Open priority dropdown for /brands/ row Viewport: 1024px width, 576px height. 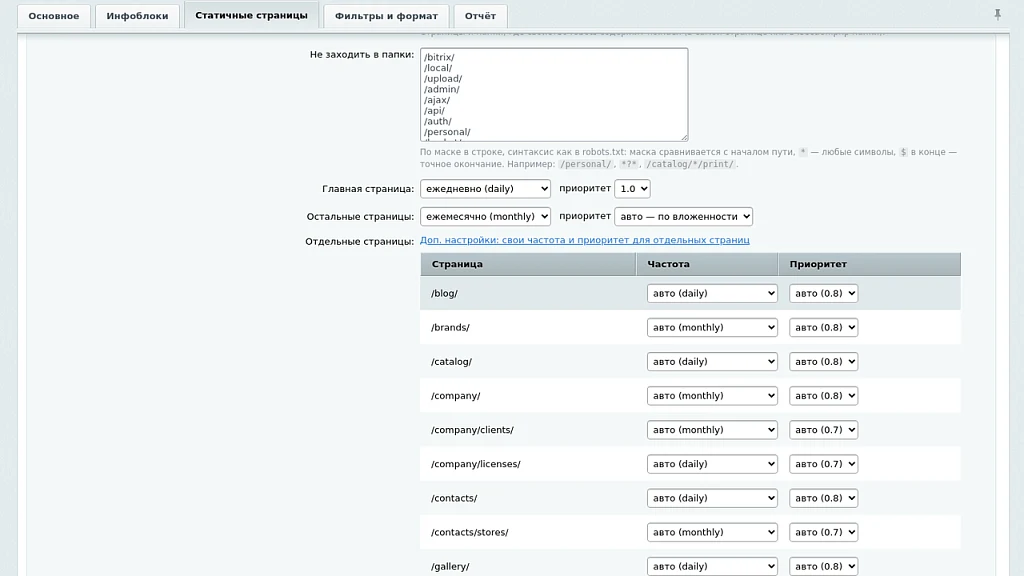(x=824, y=327)
